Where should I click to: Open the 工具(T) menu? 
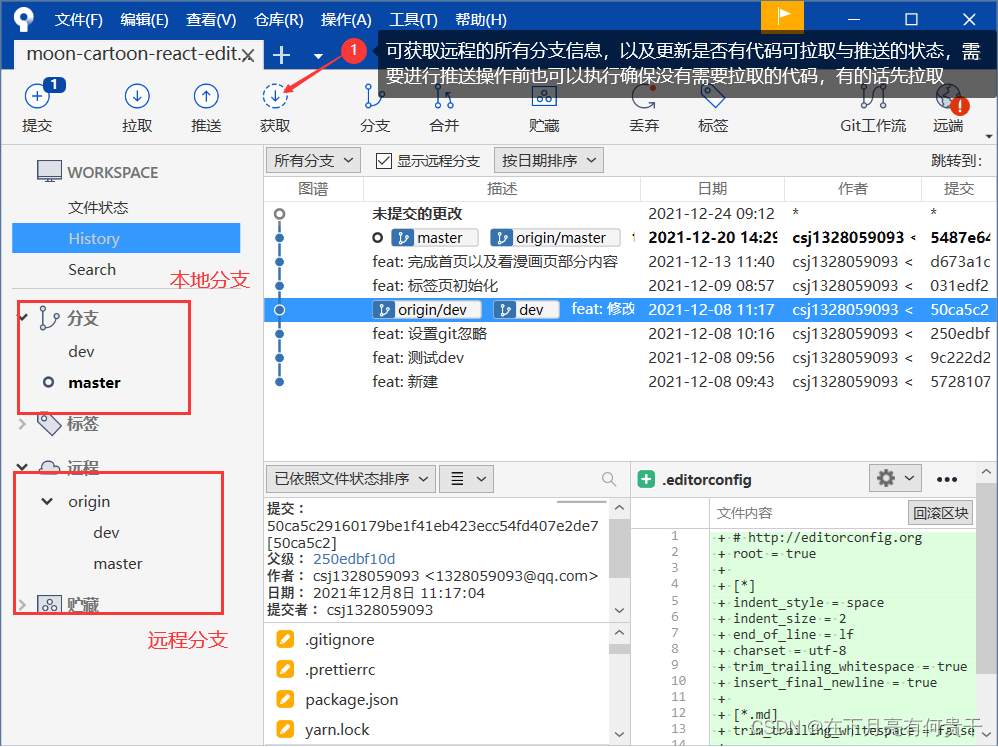click(x=413, y=20)
